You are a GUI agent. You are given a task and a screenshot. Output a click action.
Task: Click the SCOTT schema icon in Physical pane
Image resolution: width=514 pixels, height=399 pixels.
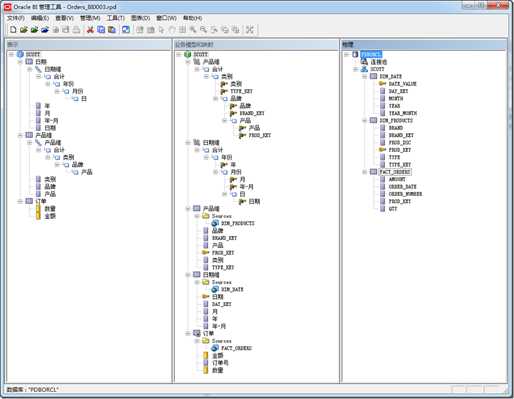click(x=364, y=69)
